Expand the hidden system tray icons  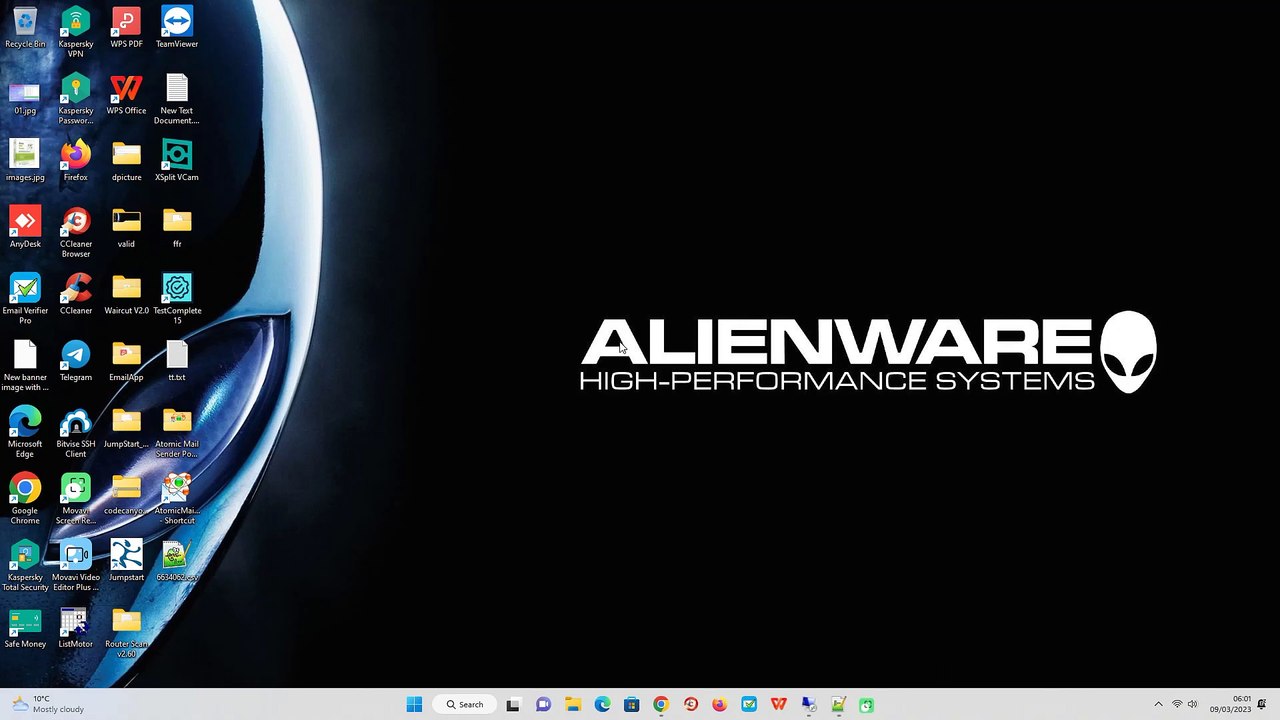(1158, 704)
